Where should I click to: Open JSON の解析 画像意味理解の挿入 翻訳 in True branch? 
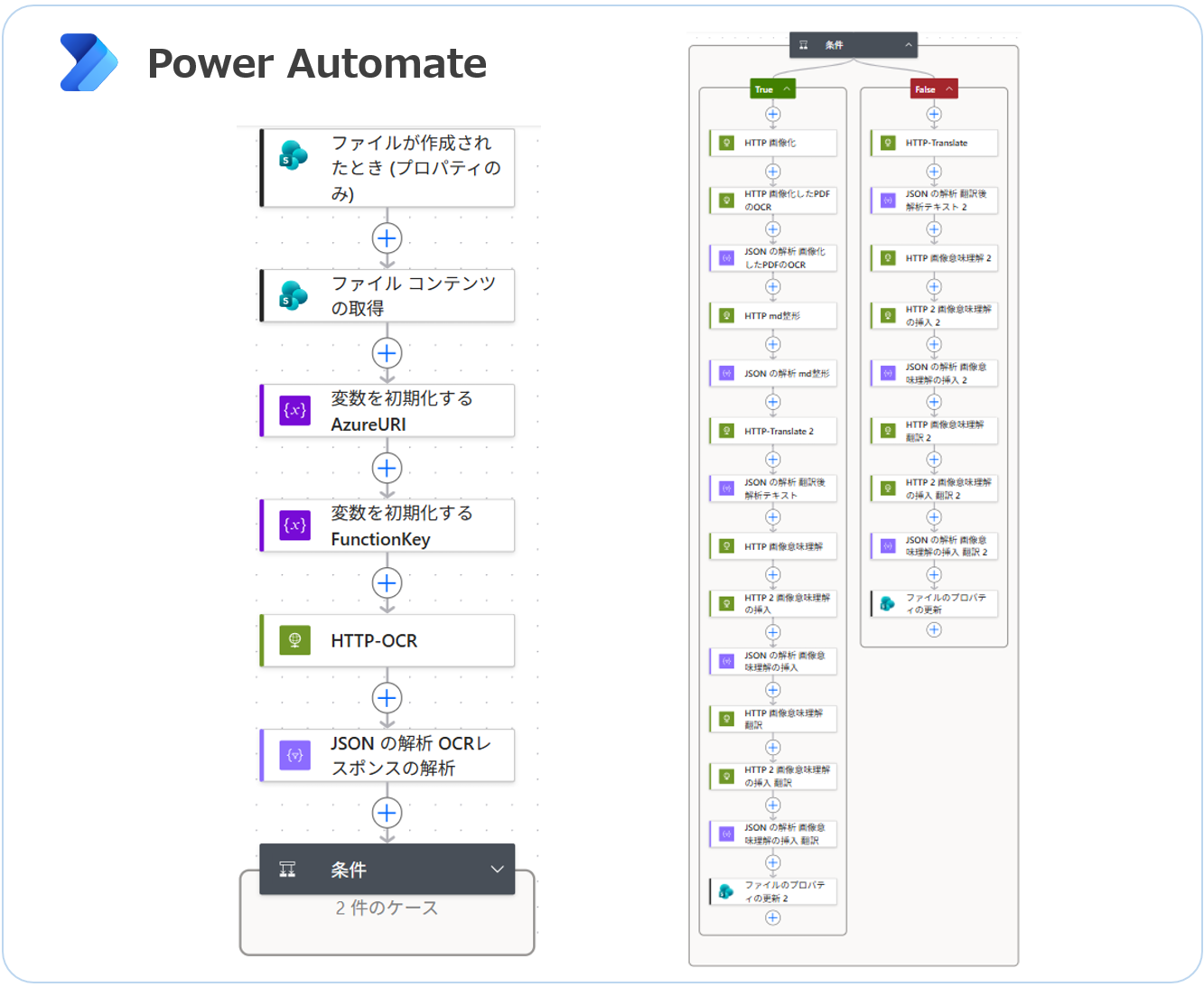tap(773, 833)
